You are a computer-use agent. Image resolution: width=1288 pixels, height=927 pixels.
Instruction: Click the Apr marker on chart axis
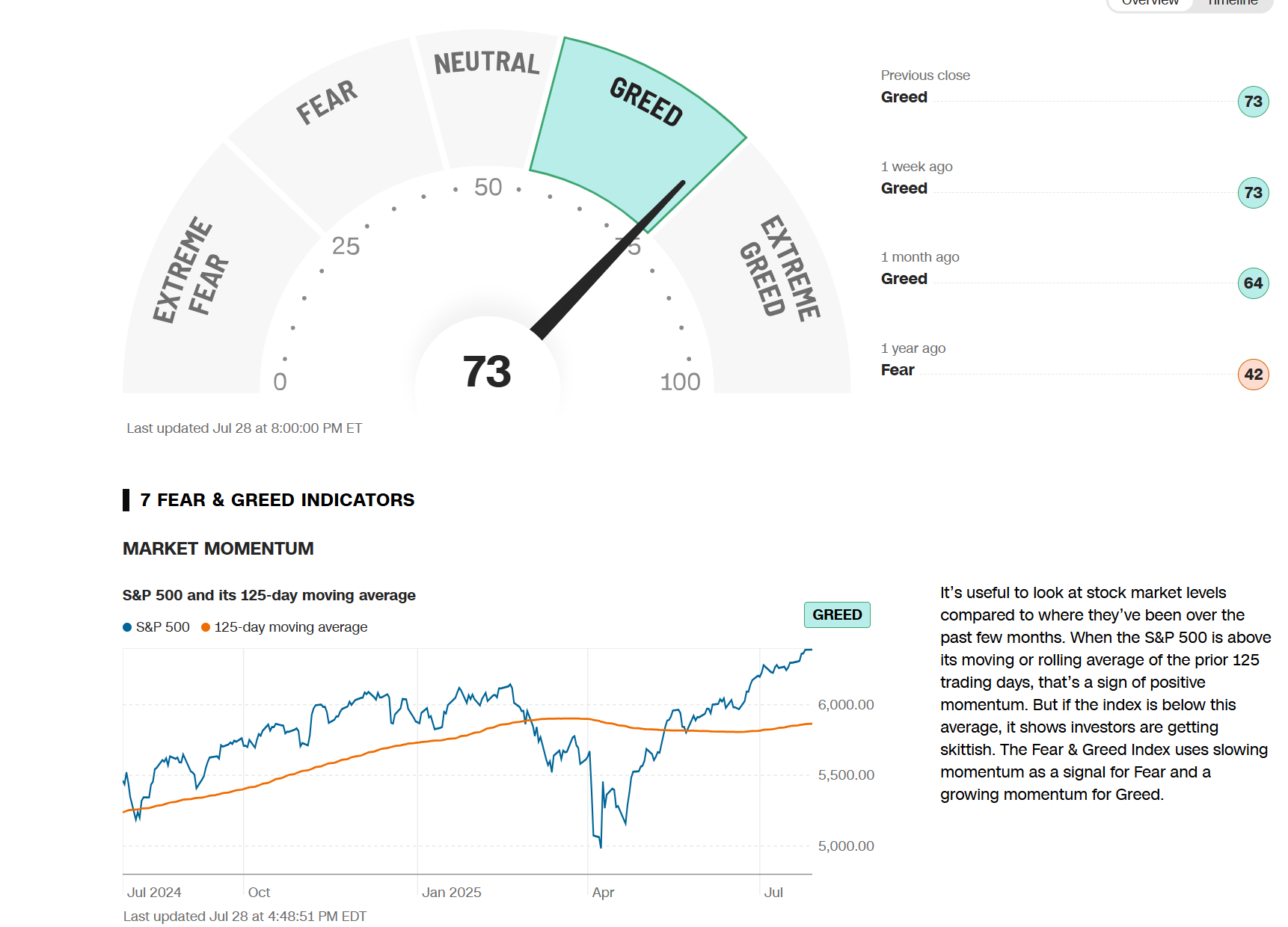point(603,893)
